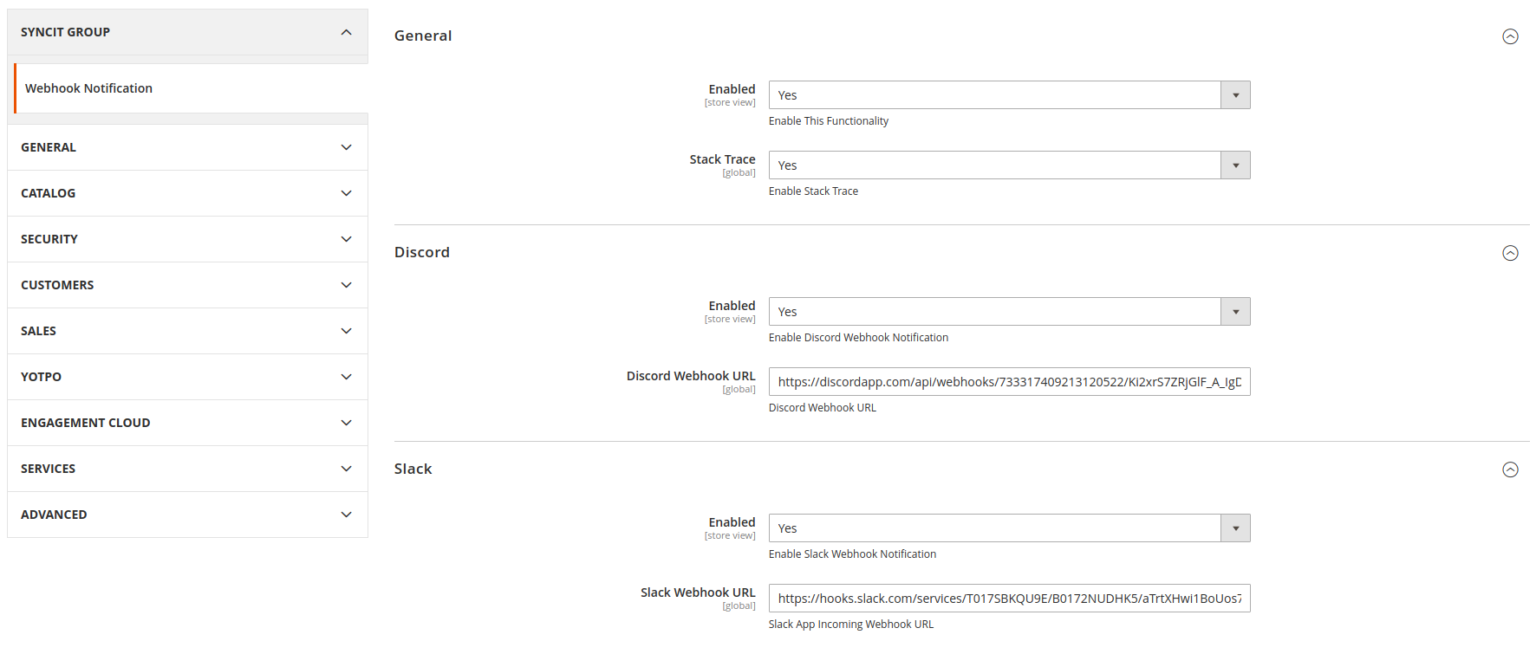Open the Slack Enabled dropdown arrow
The height and width of the screenshot is (654, 1536).
1236,528
